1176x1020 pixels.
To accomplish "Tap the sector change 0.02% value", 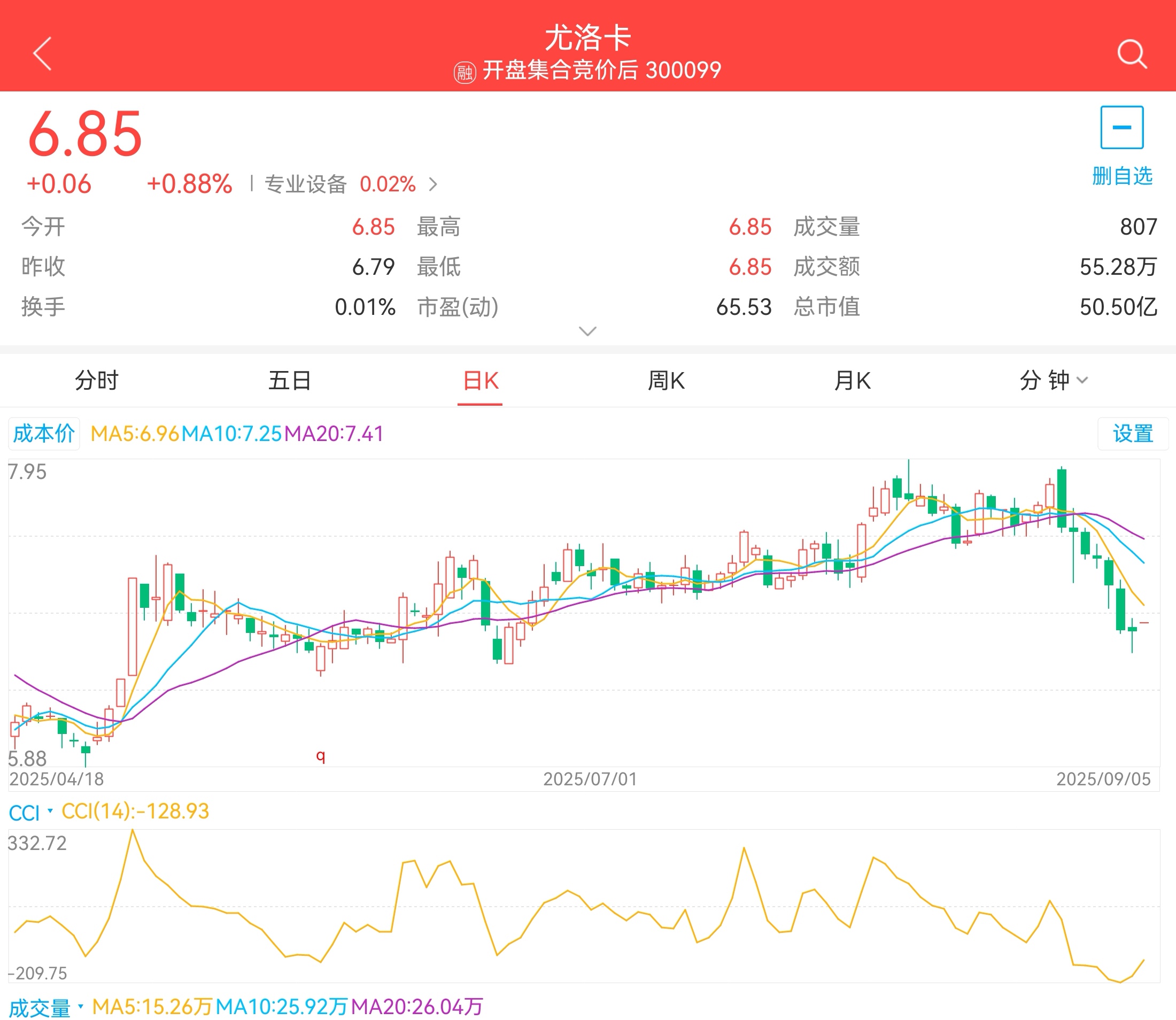I will [388, 184].
